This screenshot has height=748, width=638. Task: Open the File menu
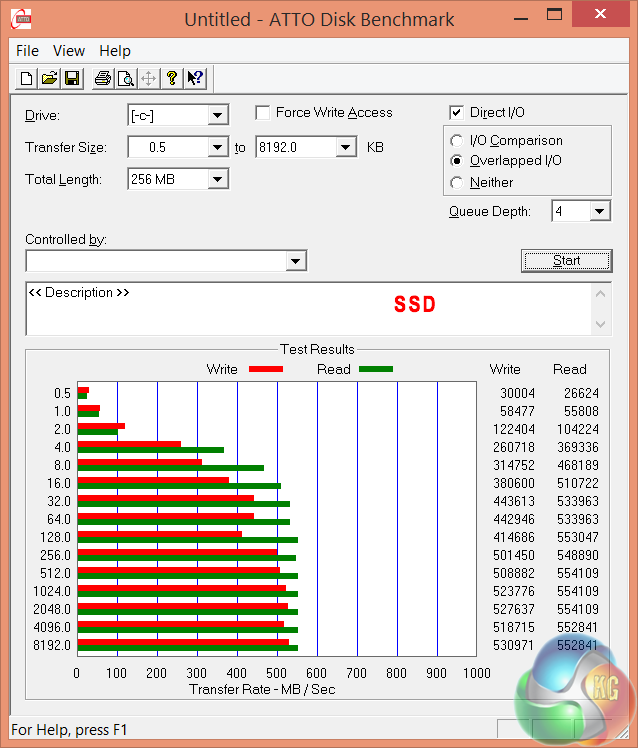[27, 51]
